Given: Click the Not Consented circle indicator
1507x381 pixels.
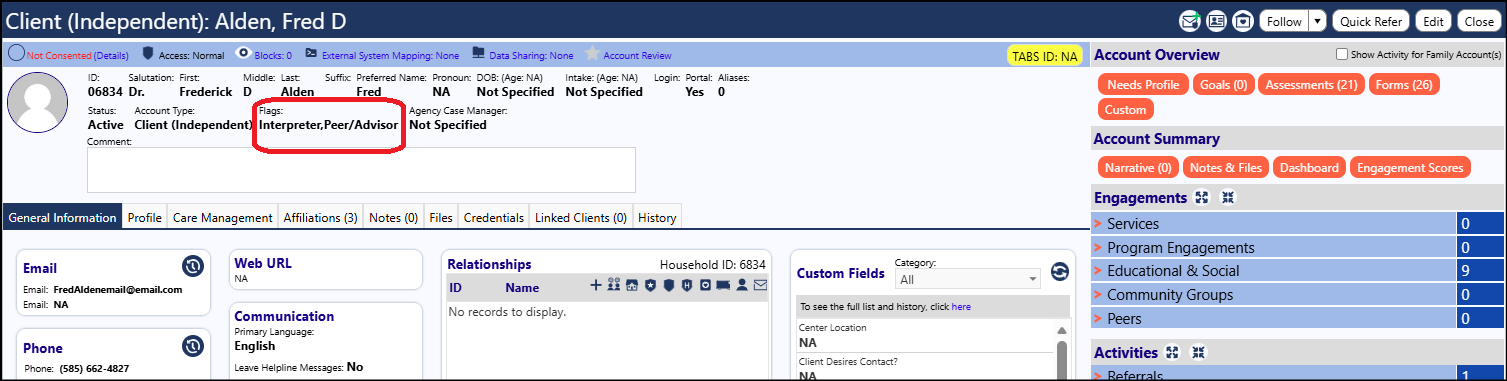Looking at the screenshot, I should click(16, 54).
